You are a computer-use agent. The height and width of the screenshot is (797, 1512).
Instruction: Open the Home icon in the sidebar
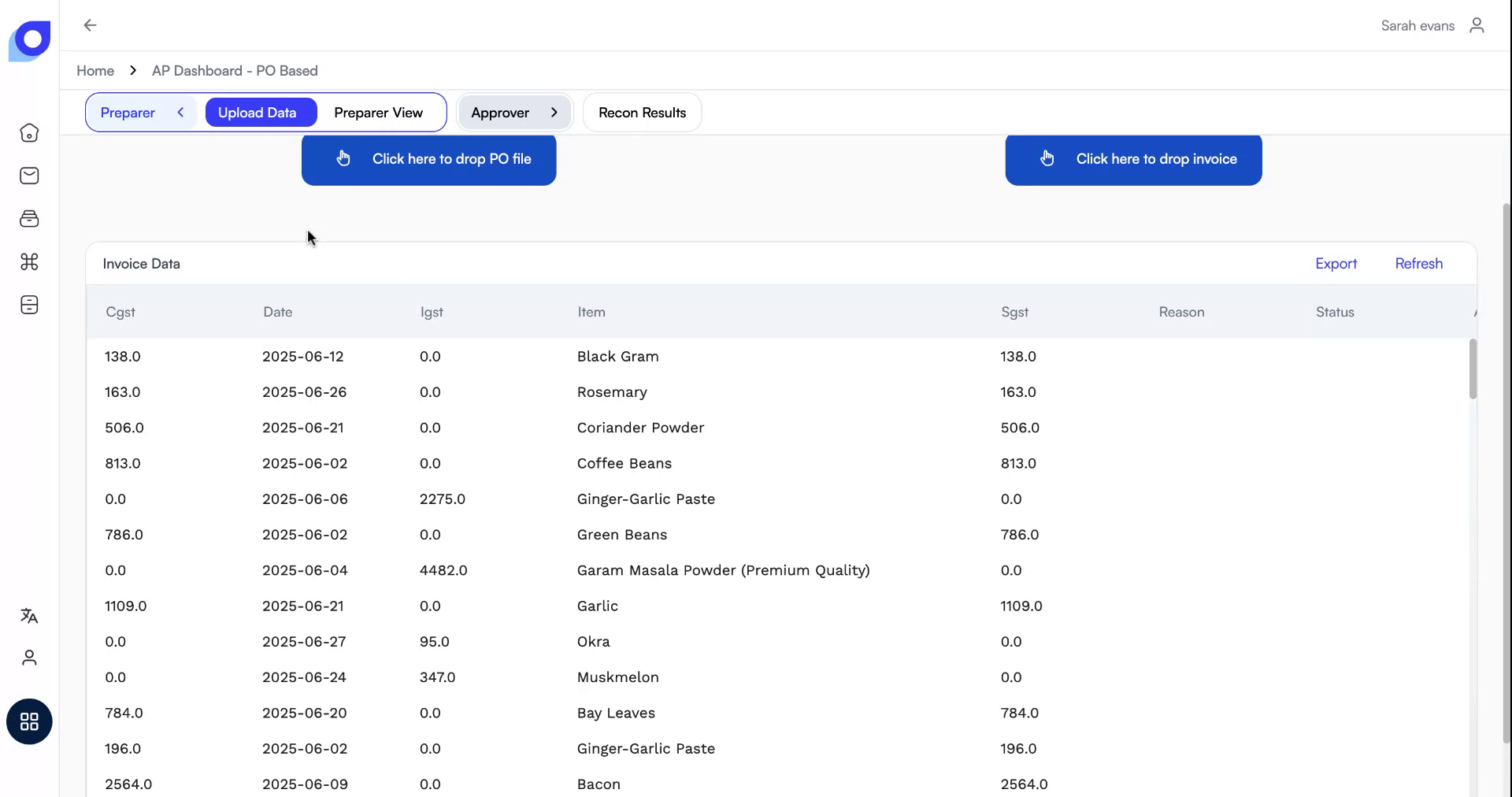coord(29,133)
